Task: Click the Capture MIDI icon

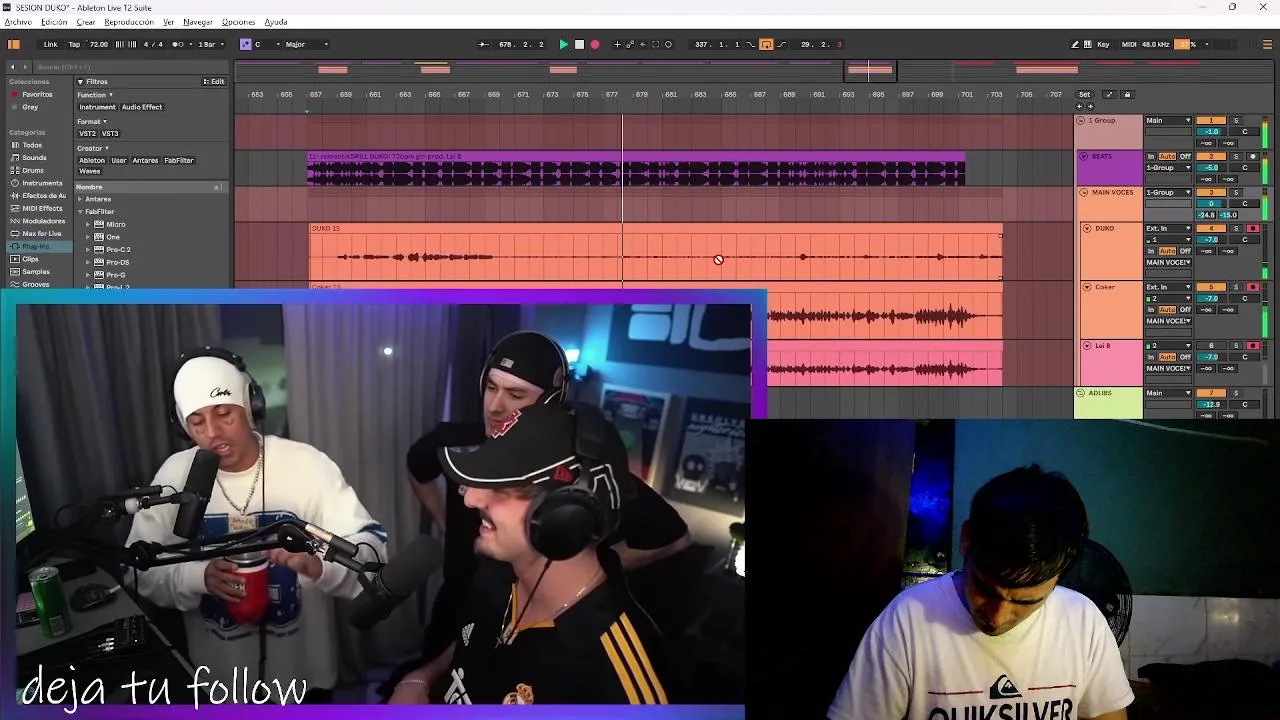Action: pos(656,44)
